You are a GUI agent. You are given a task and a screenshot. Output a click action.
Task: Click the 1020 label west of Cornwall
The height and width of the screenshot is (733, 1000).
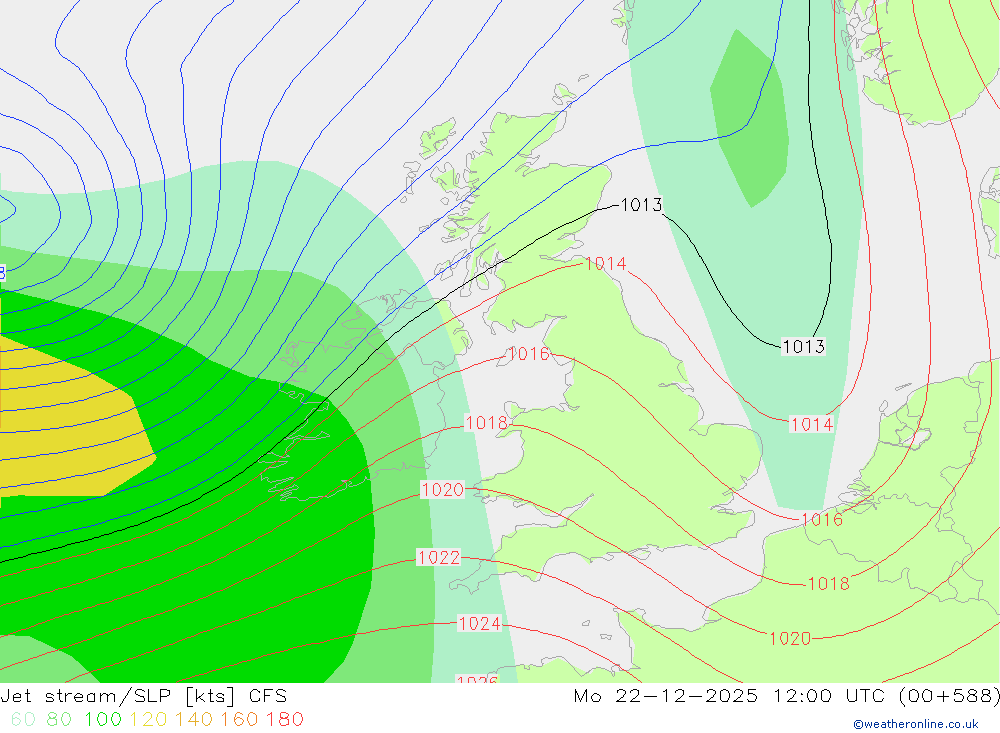(x=443, y=490)
